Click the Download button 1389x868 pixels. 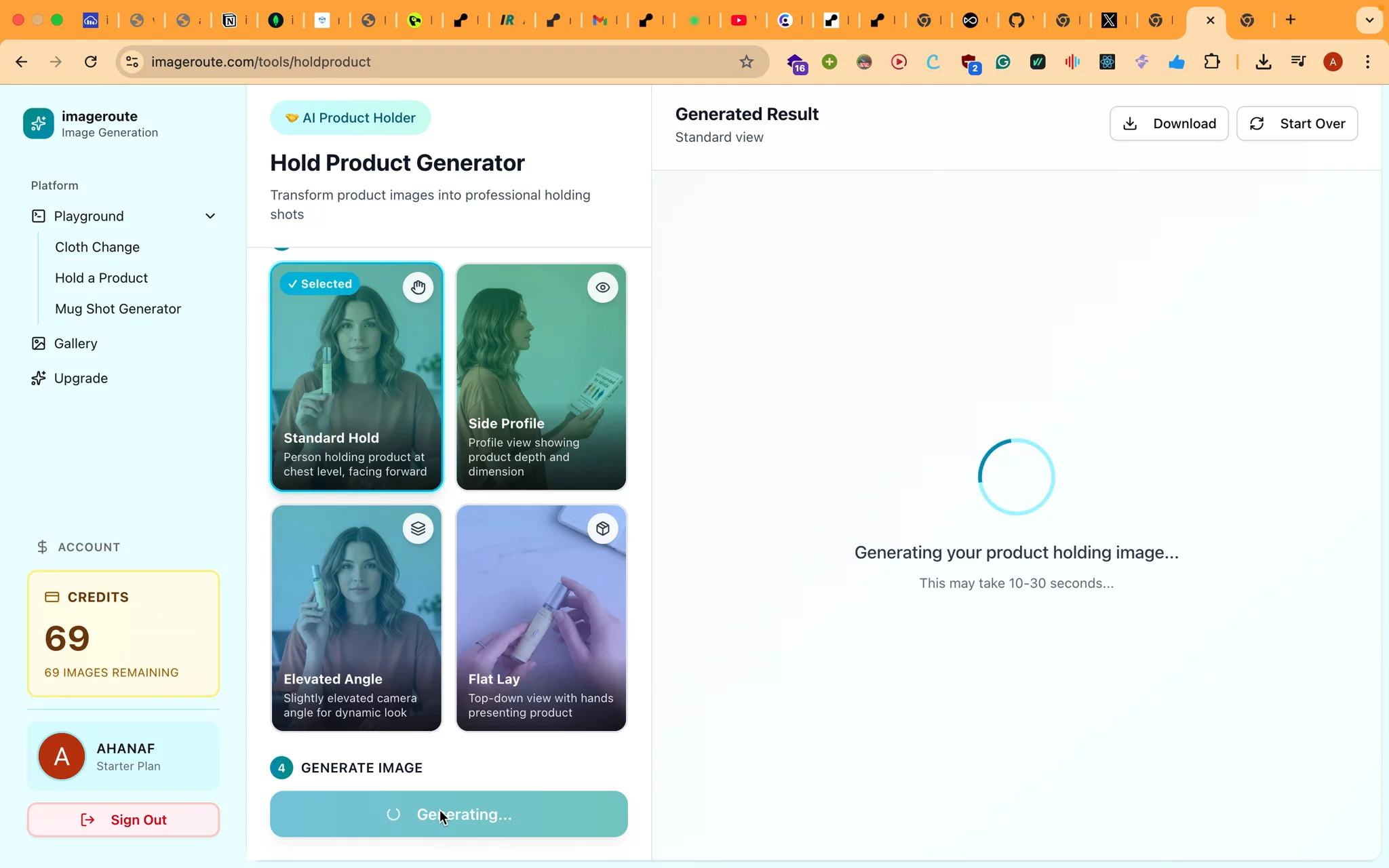tap(1169, 123)
